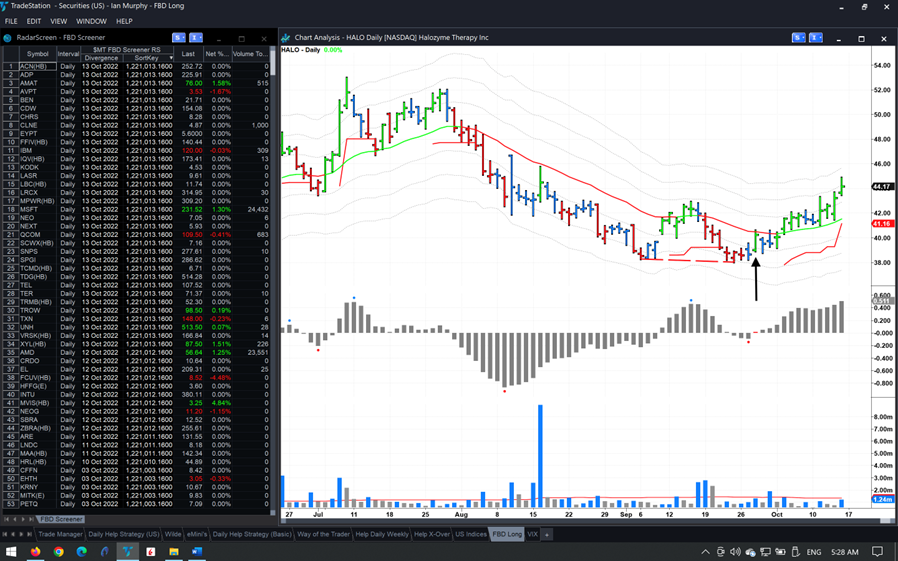This screenshot has width=898, height=561.
Task: Open the VIEW menu
Action: [x=58, y=21]
